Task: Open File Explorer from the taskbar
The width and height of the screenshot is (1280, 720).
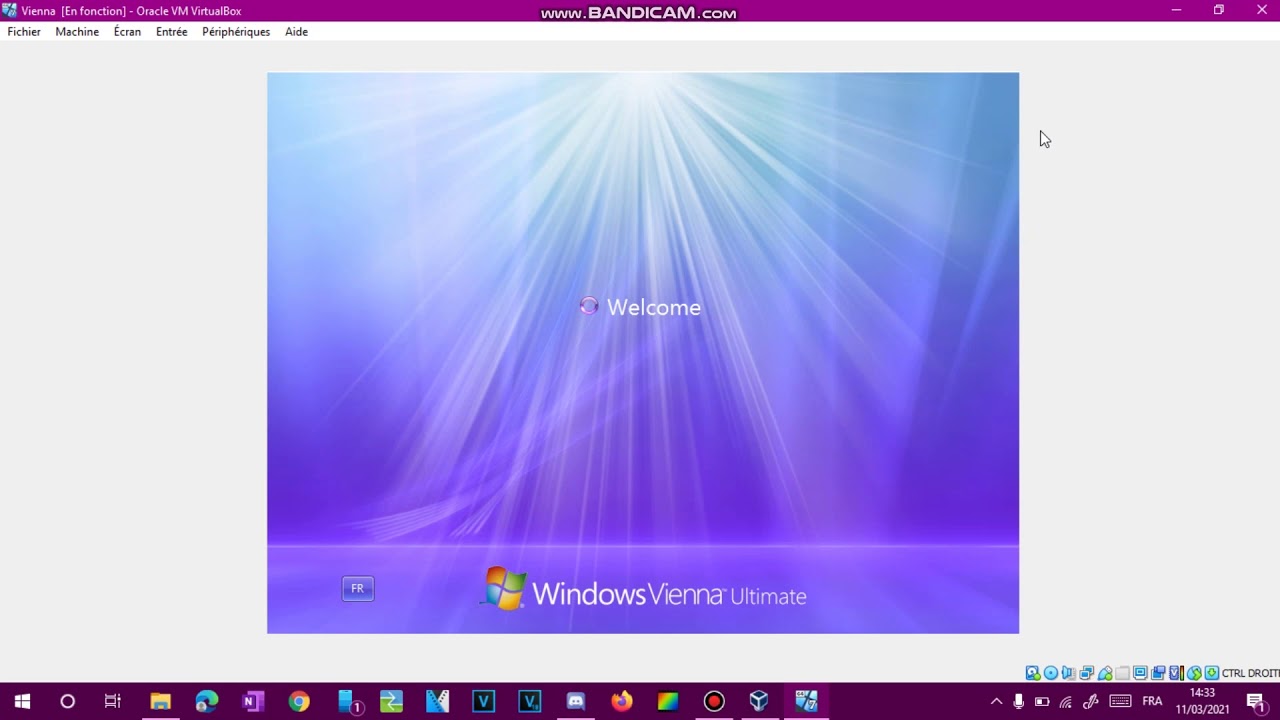Action: (160, 701)
